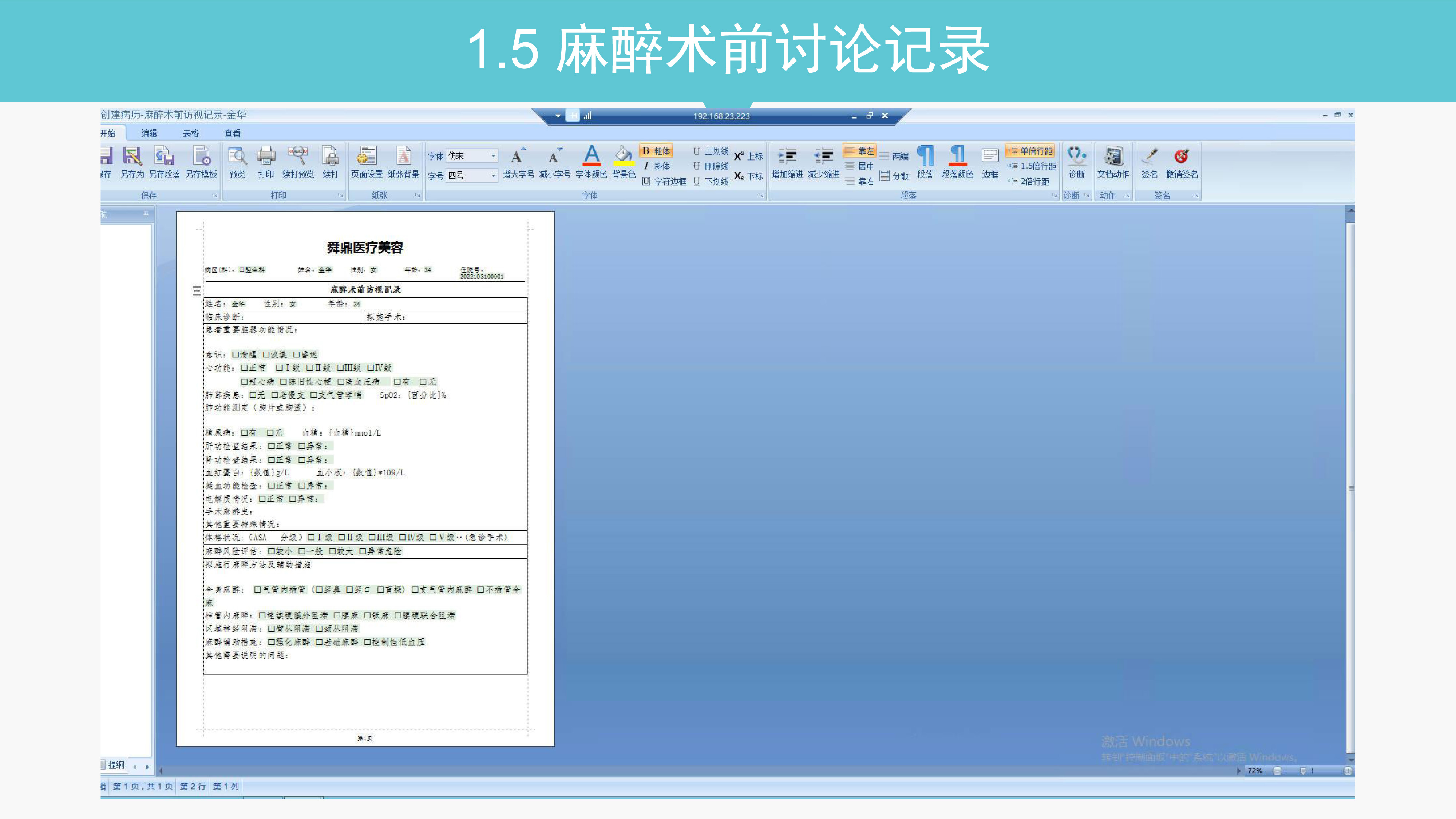Select the 提纲 outline tab
1456x819 pixels.
click(113, 765)
